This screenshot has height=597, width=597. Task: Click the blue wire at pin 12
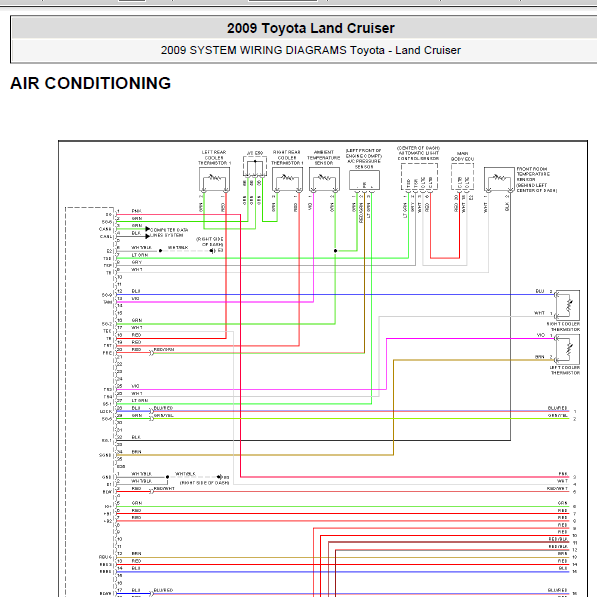click(335, 294)
